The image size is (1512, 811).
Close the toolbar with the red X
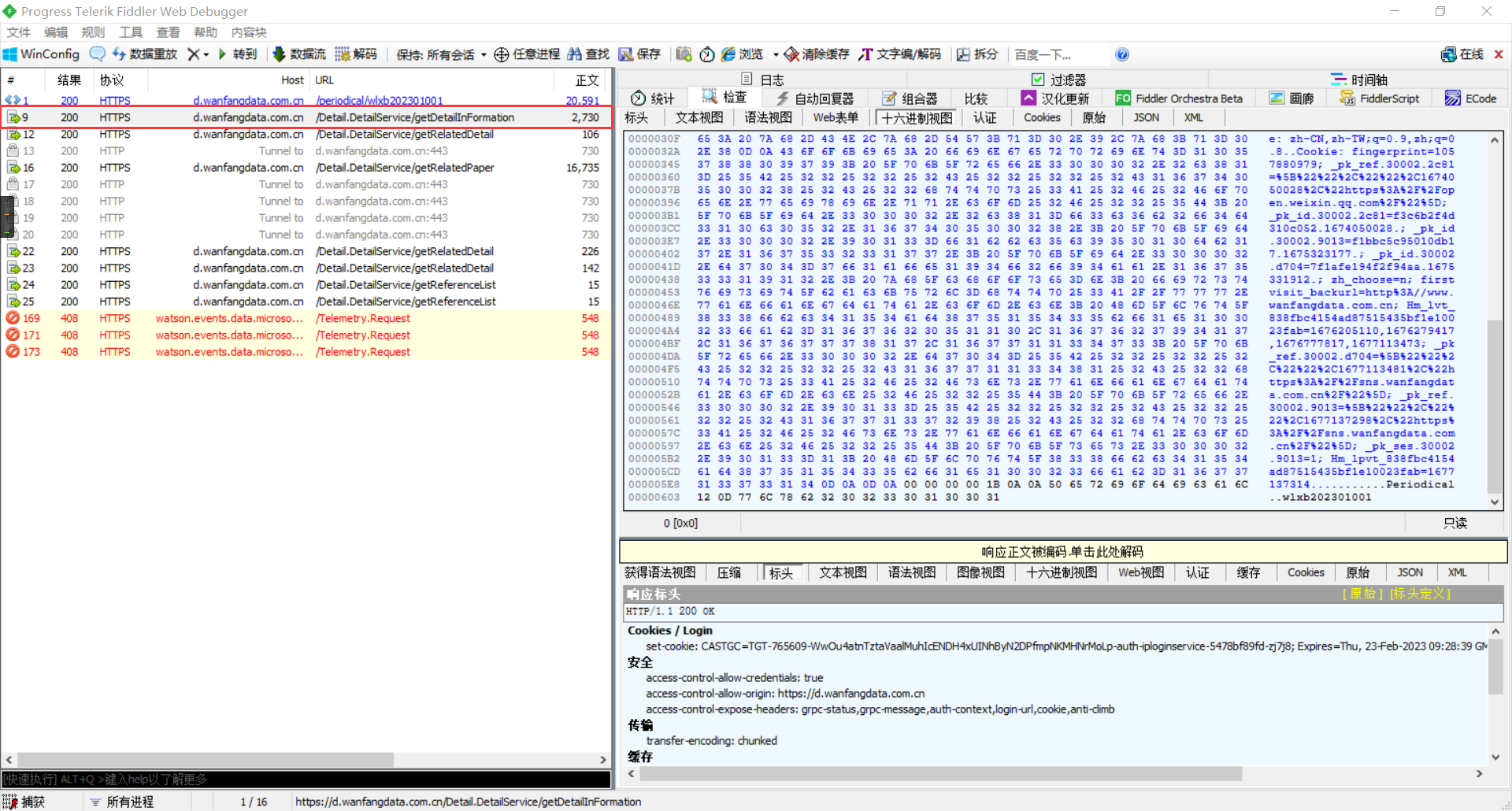pos(1499,54)
